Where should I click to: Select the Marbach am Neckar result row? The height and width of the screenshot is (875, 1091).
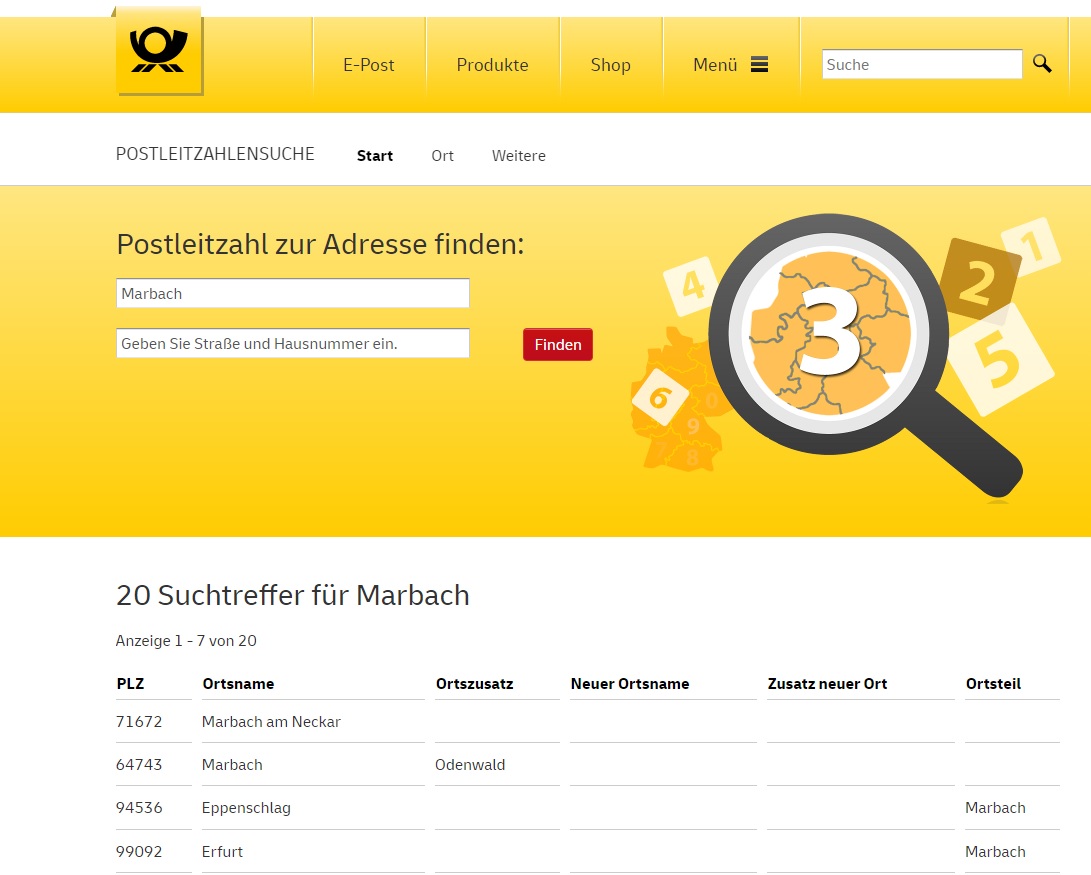click(271, 722)
